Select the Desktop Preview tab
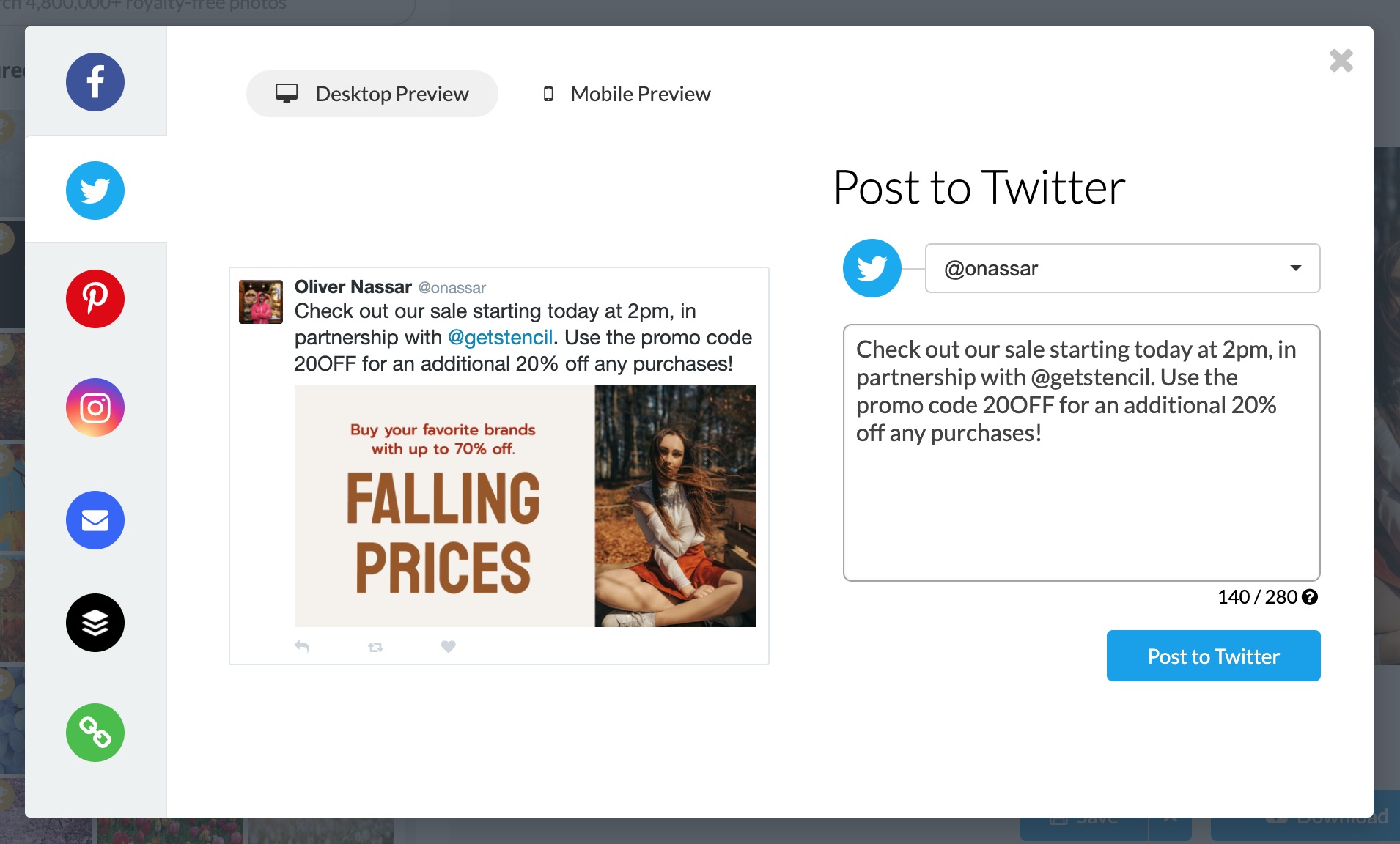This screenshot has width=1400, height=844. [x=372, y=93]
